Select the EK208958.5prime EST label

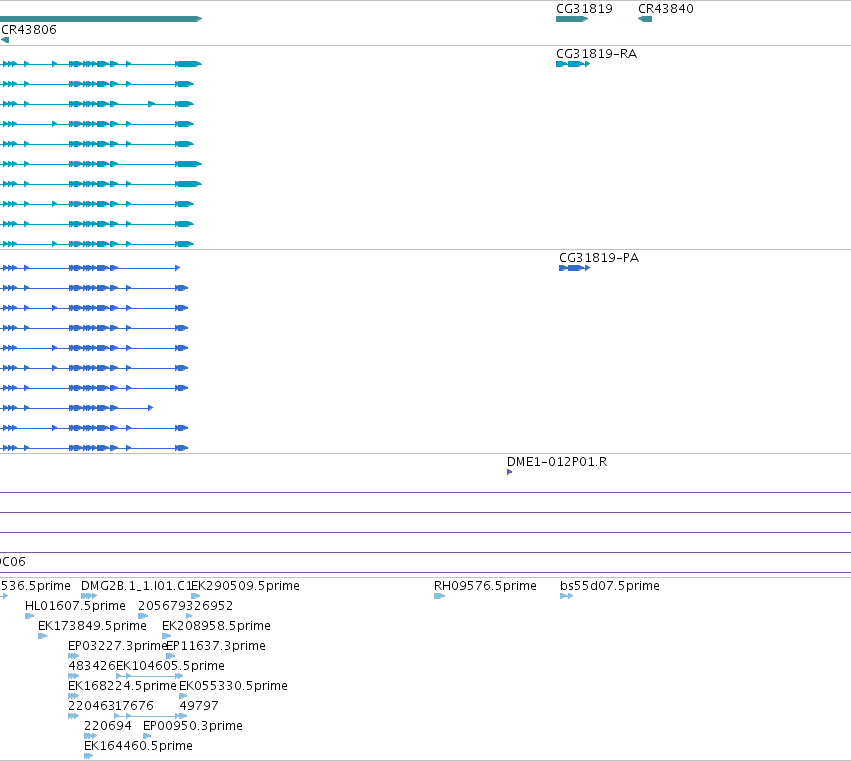[217, 626]
